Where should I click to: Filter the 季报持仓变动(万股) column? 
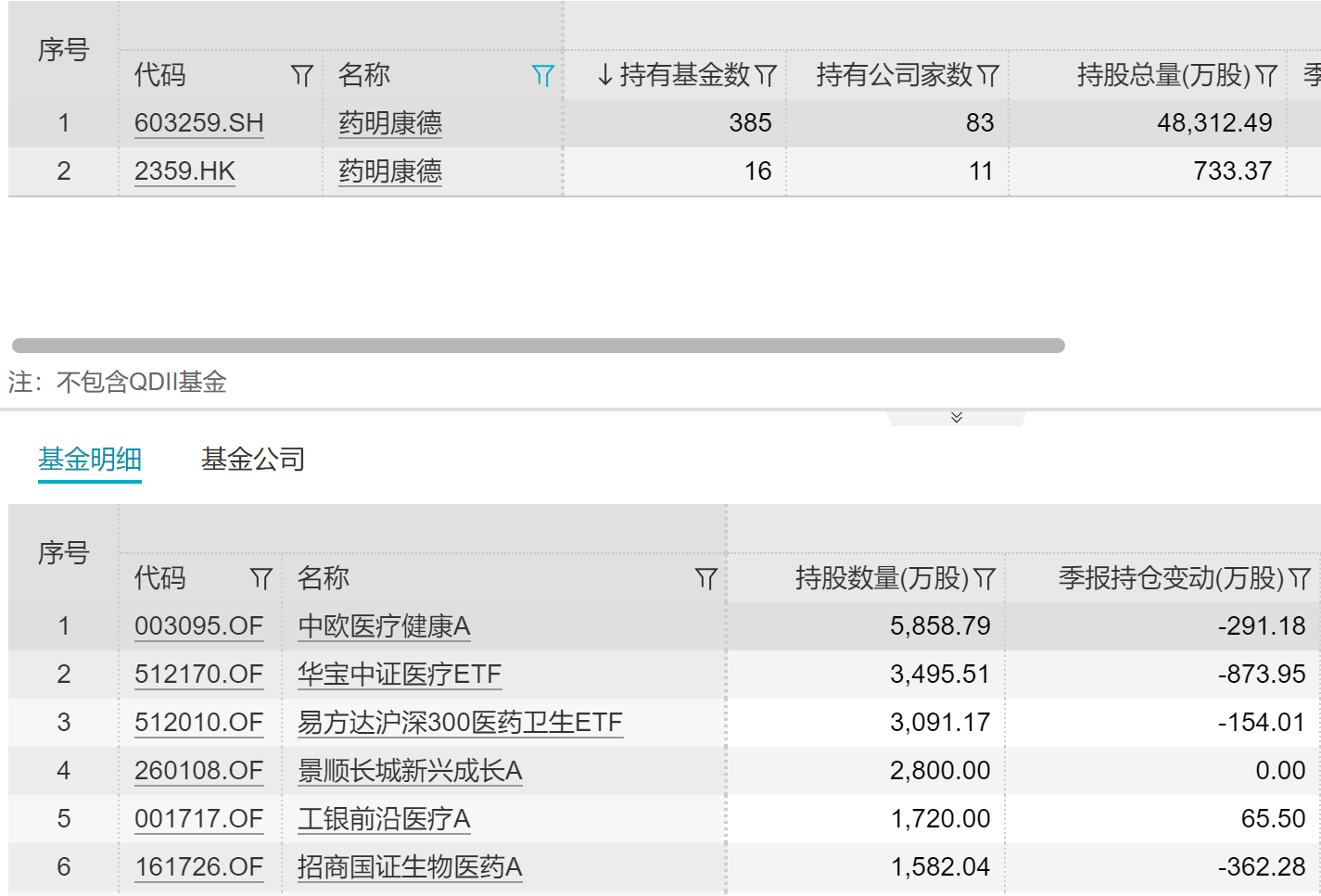[1300, 579]
